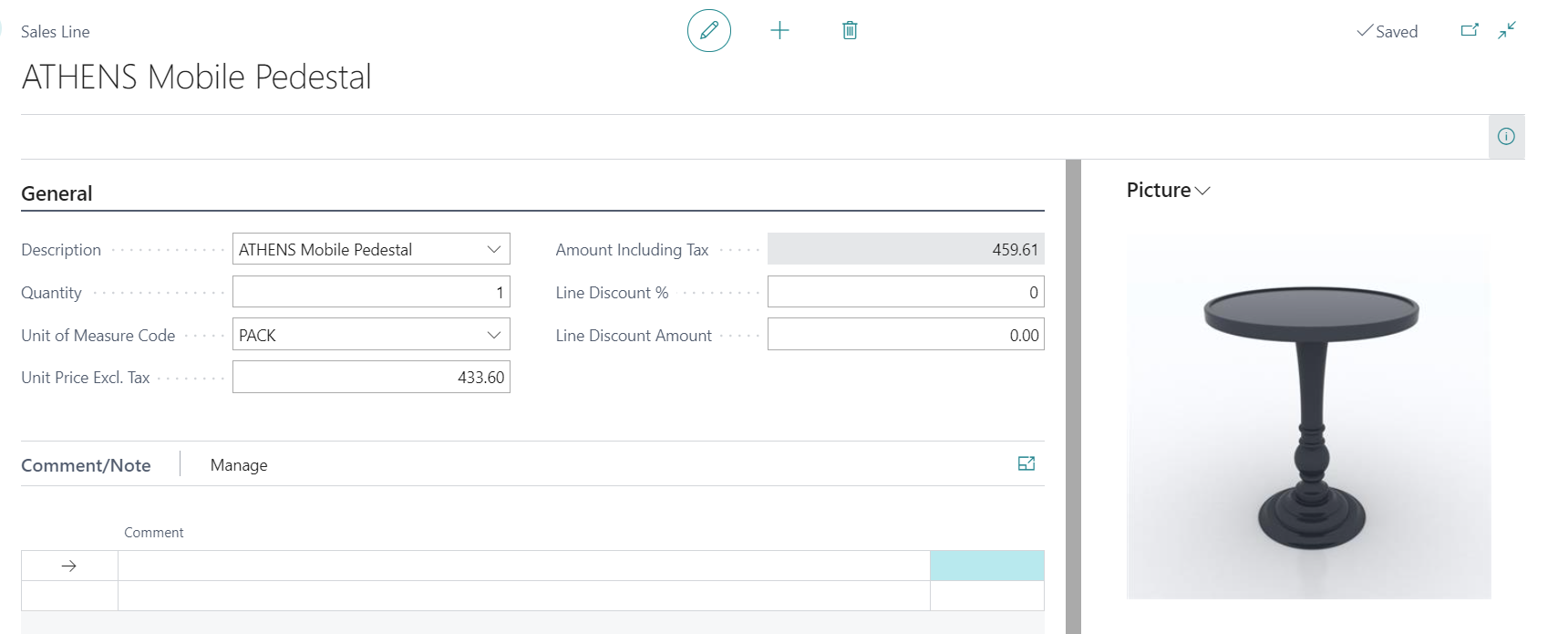Click the Amount Including Tax value
Screen dimensions: 1568x634
click(x=905, y=249)
